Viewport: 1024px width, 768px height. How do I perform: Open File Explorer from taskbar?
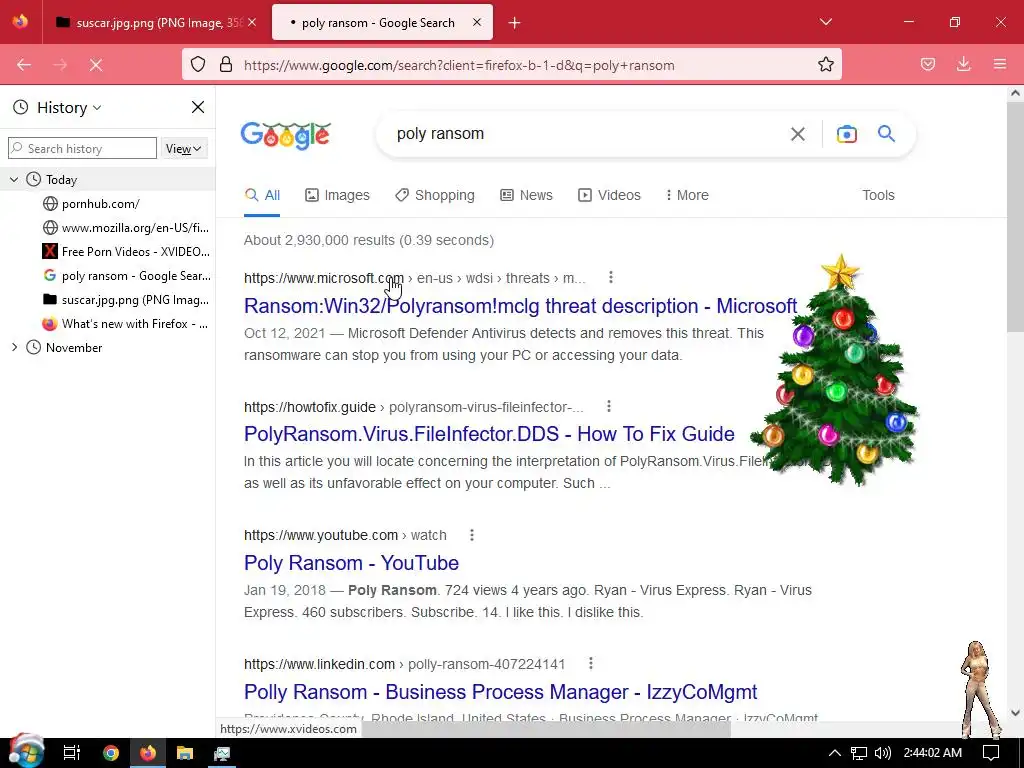185,753
